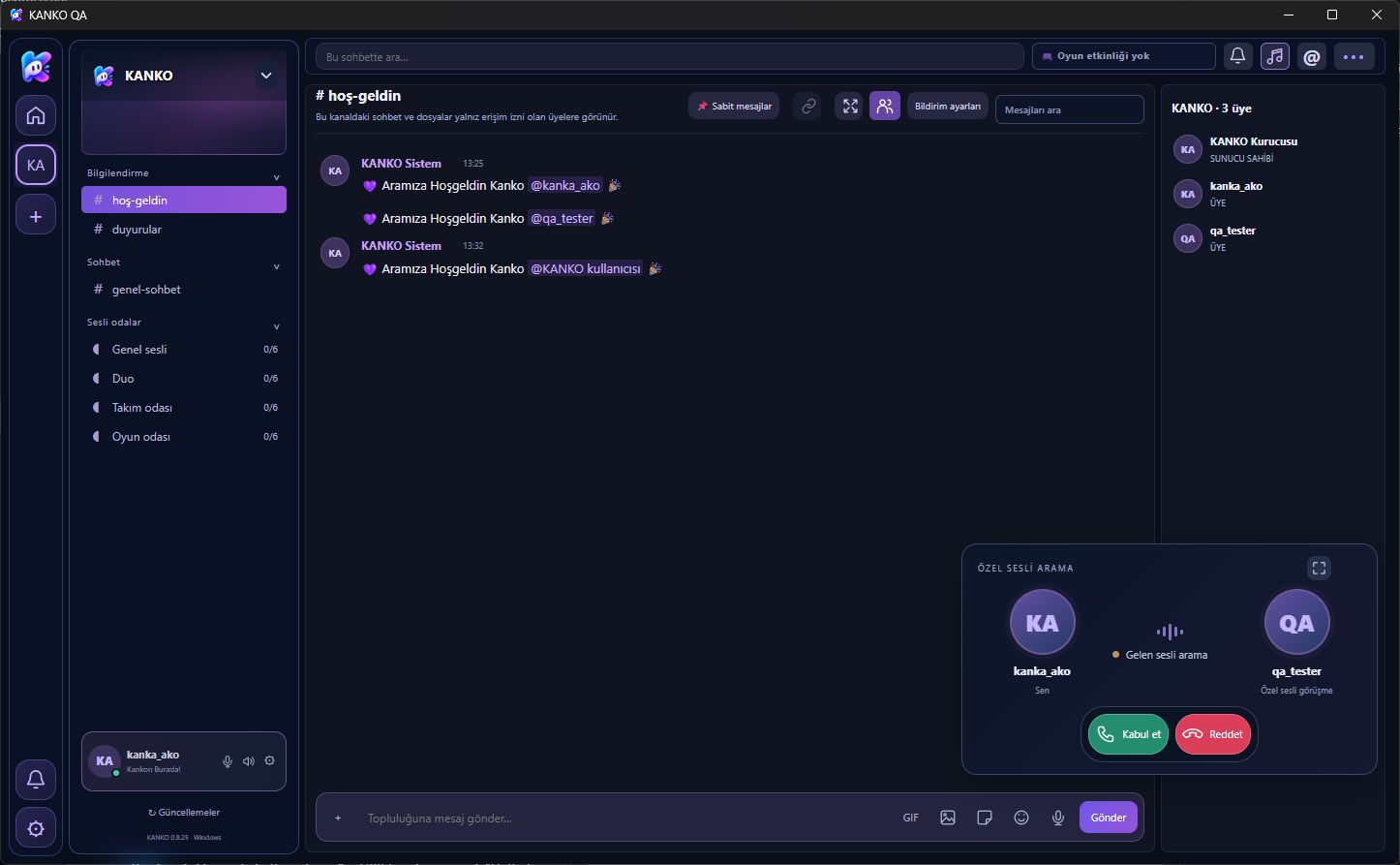Accept the call with Kabul et

coord(1128,734)
